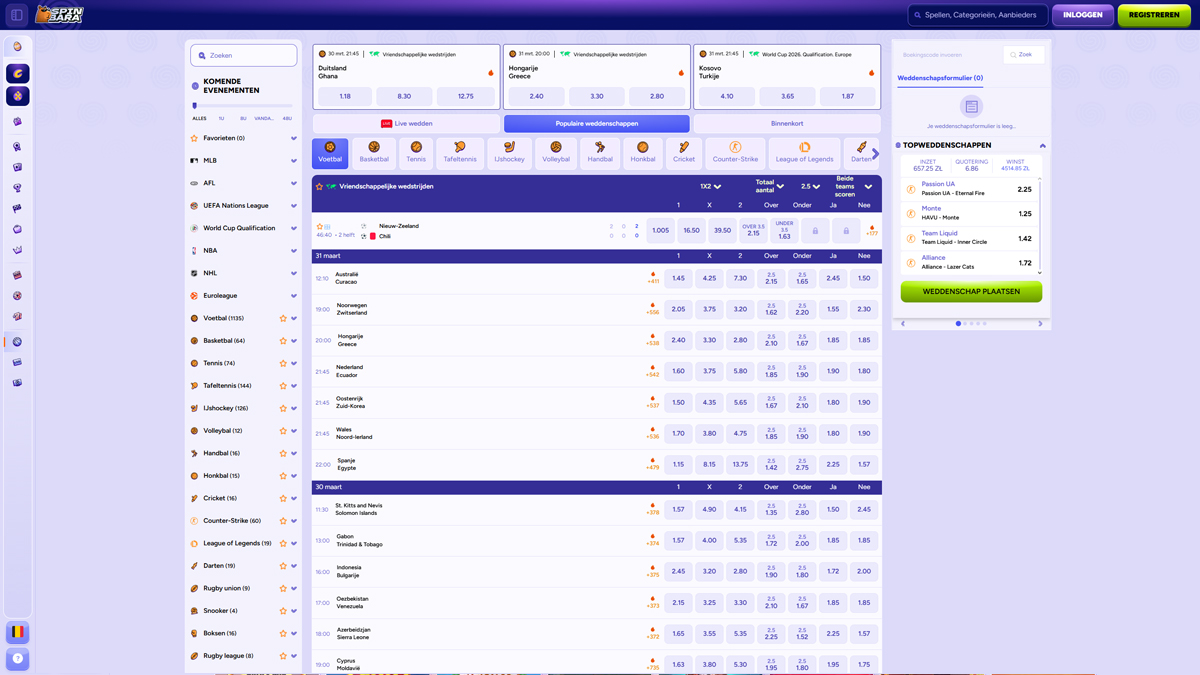Click the help question mark icon
This screenshot has height=675, width=1200.
pos(18,659)
